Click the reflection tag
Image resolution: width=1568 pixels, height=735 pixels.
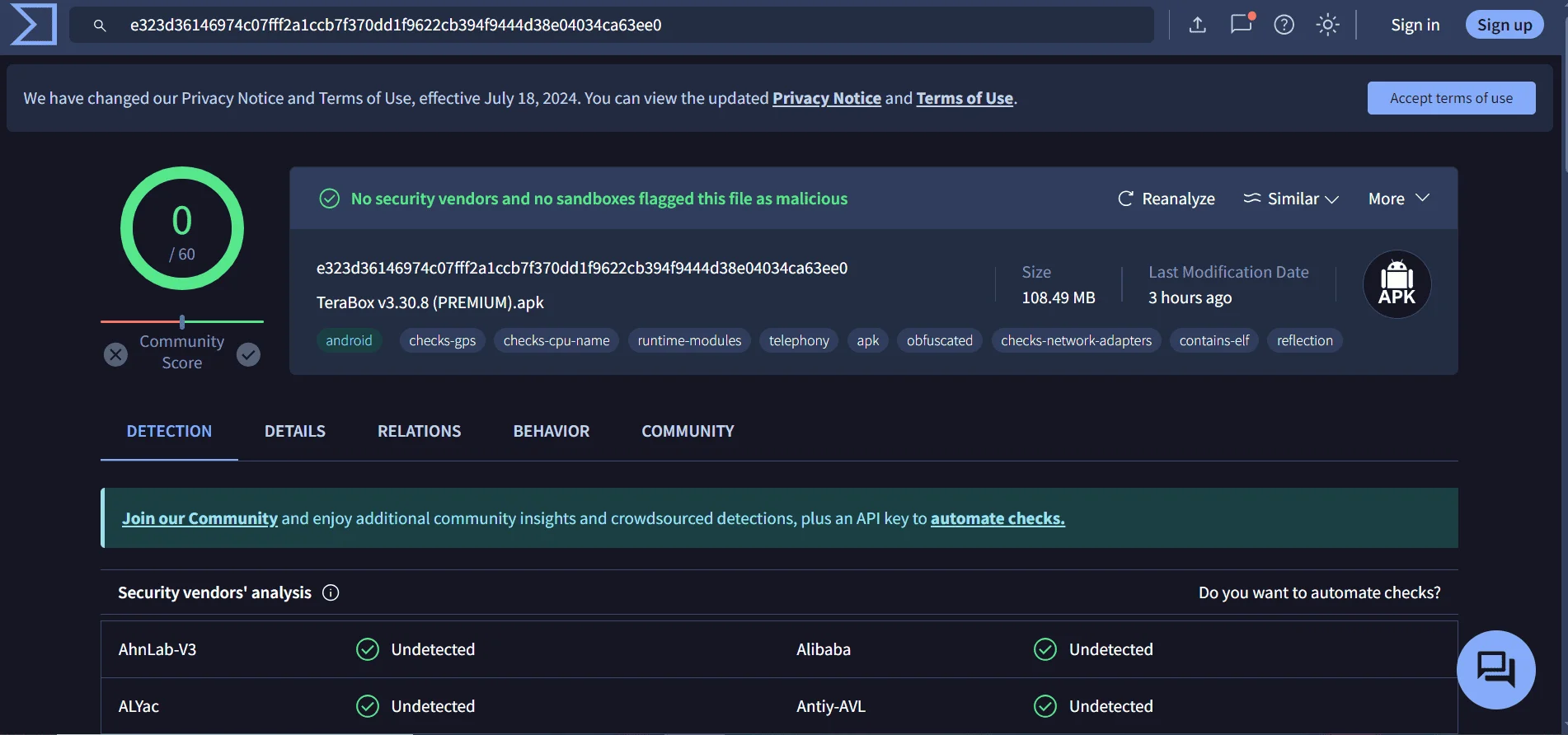(1304, 340)
